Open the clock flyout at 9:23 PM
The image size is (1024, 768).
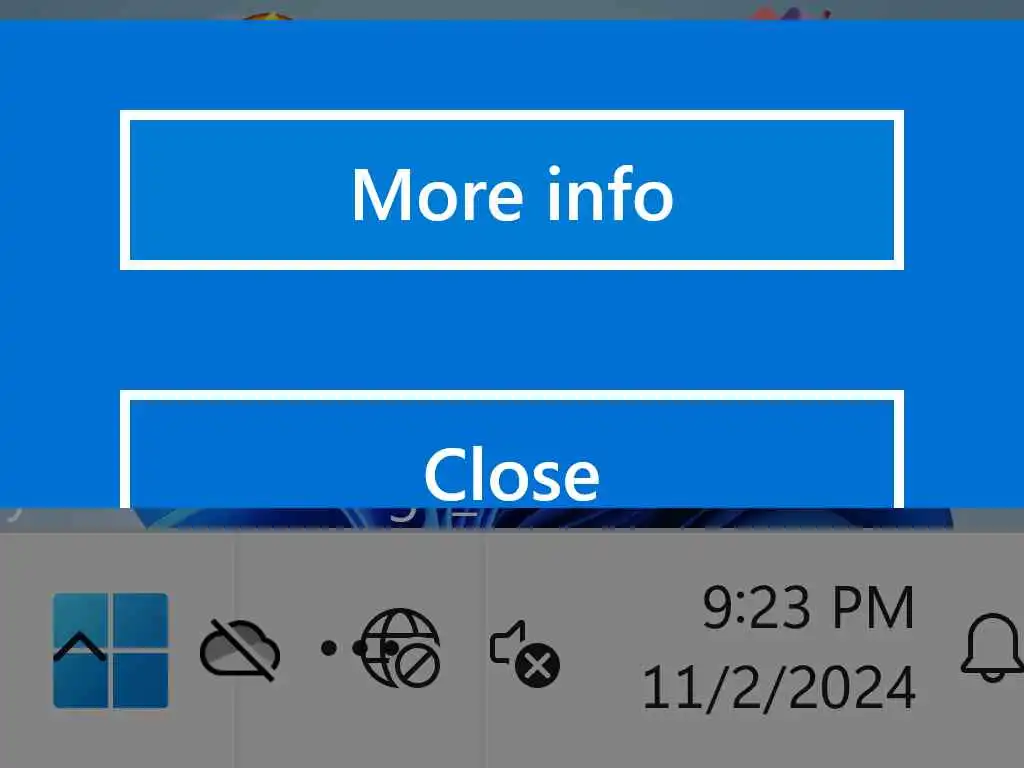pos(808,608)
